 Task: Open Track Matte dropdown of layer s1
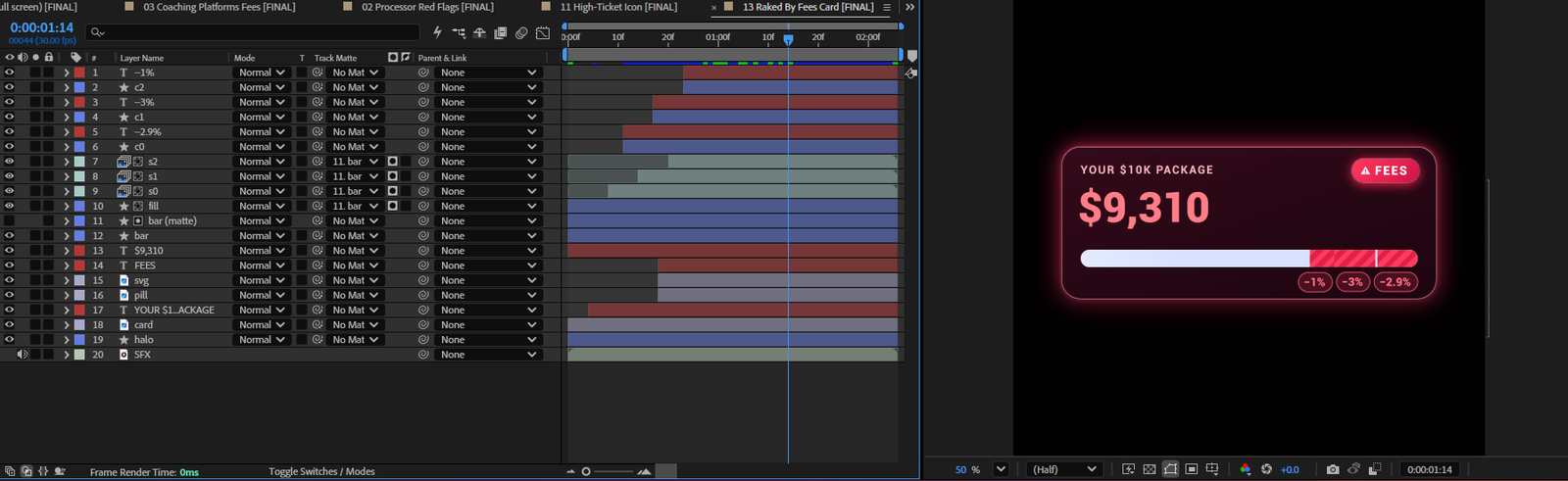354,176
